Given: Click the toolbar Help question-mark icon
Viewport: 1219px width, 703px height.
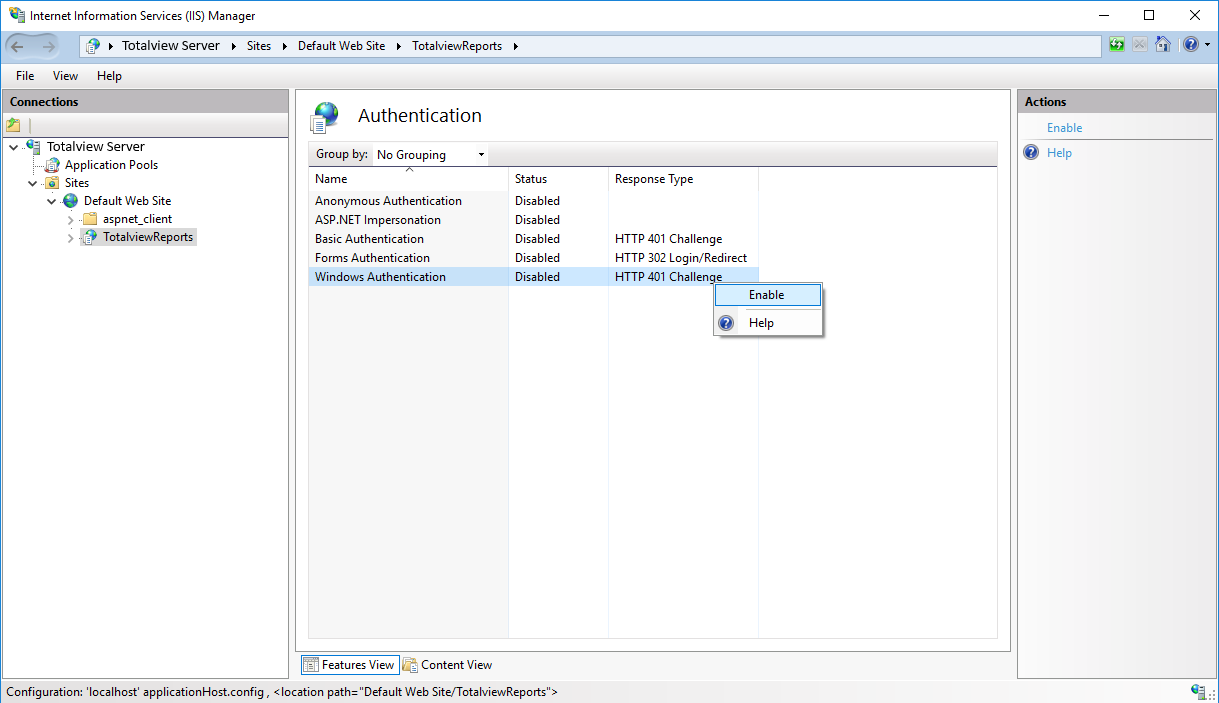Looking at the screenshot, I should point(1190,45).
